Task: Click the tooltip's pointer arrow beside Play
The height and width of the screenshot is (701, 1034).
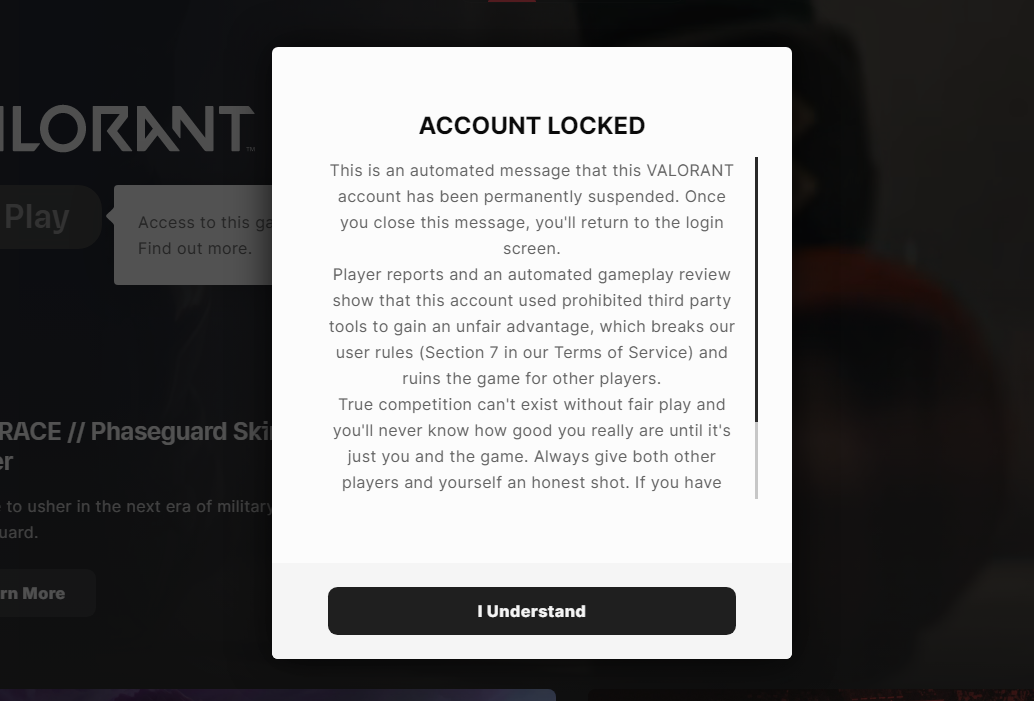Action: [109, 216]
